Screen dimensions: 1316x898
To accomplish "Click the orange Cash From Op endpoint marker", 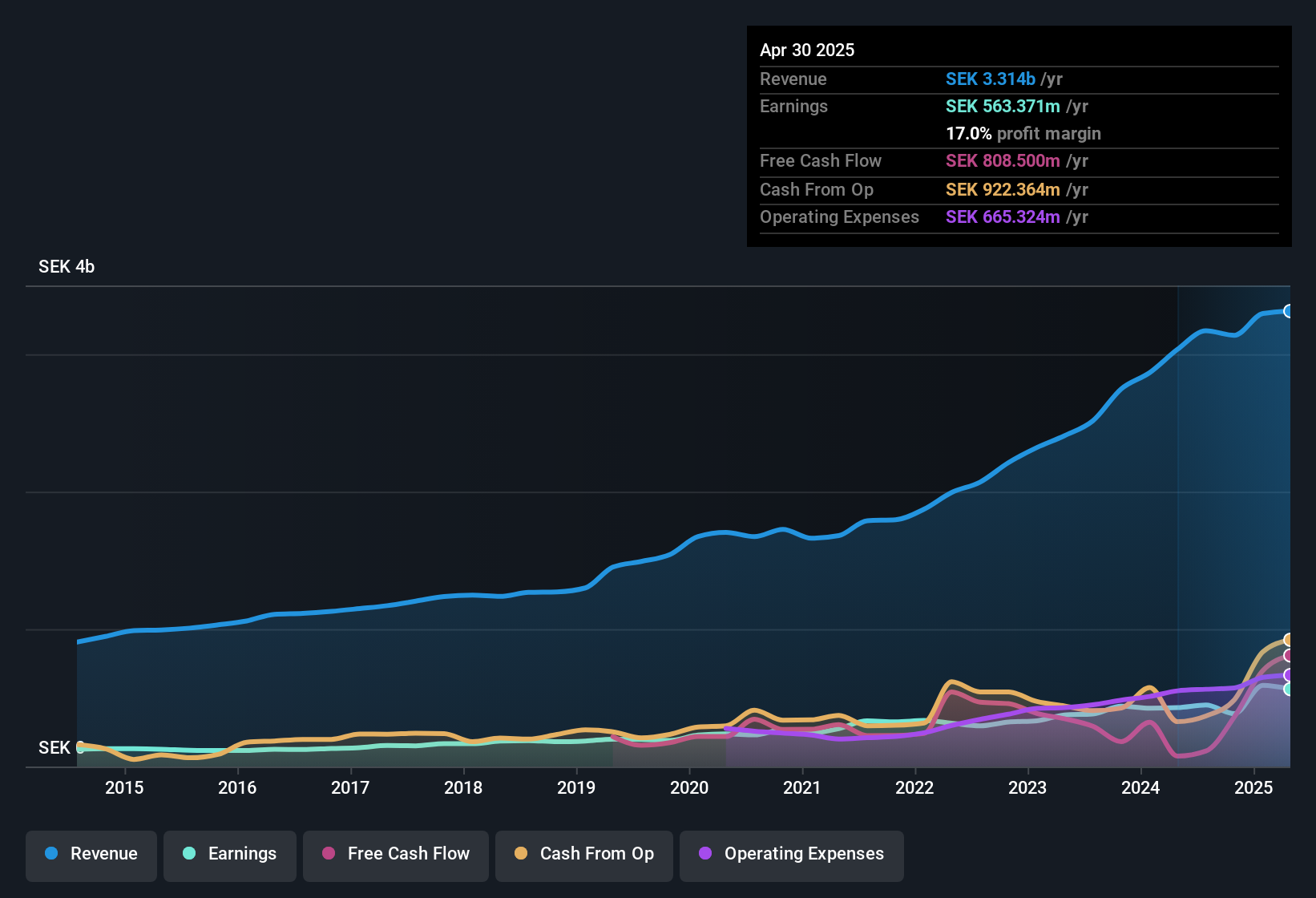I will coord(1289,640).
